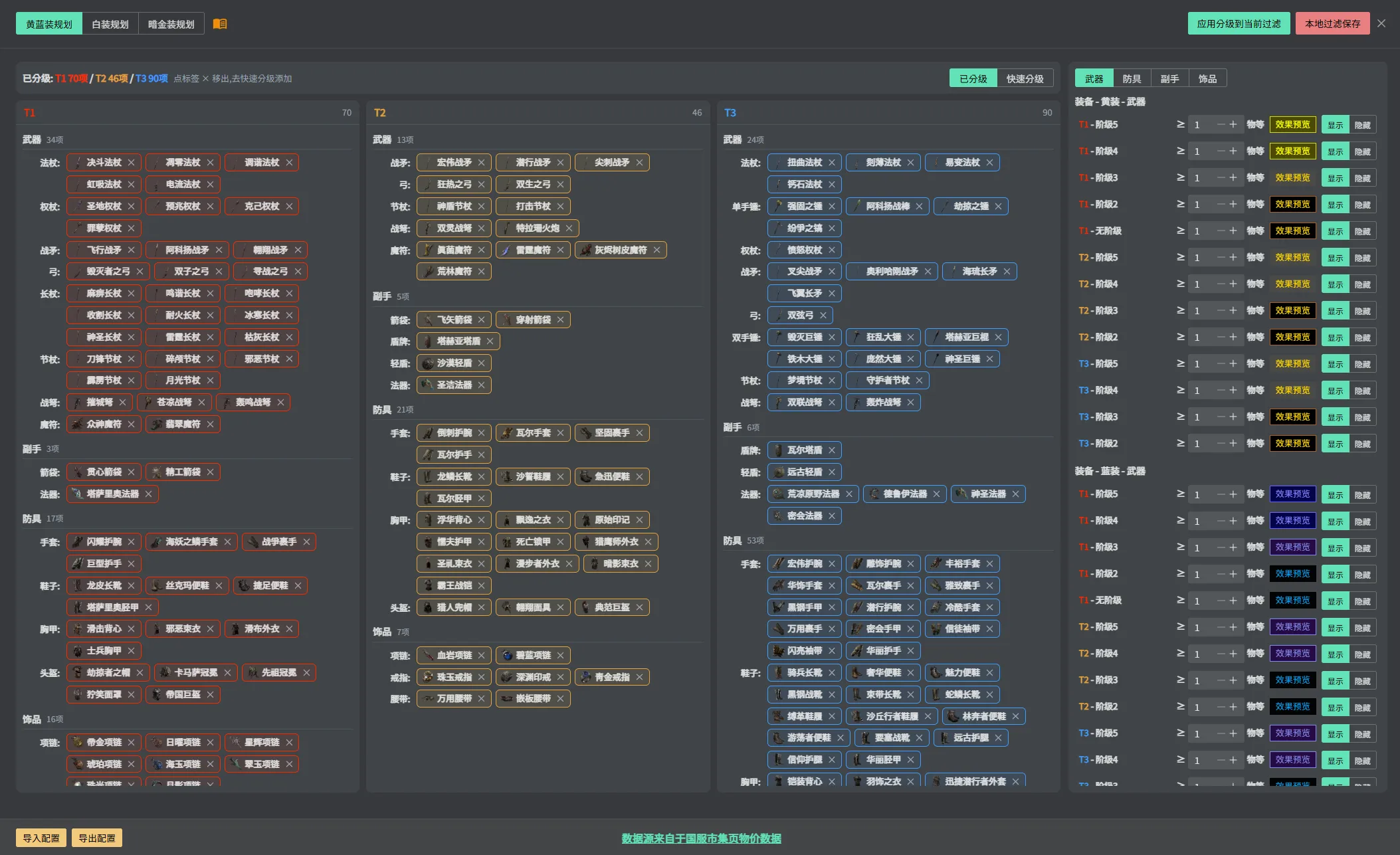This screenshot has height=855, width=1400.
Task: Click the X on 血岩项链 tag
Action: point(482,656)
